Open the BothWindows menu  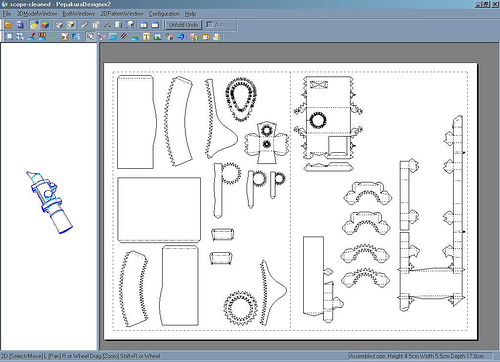coord(79,14)
